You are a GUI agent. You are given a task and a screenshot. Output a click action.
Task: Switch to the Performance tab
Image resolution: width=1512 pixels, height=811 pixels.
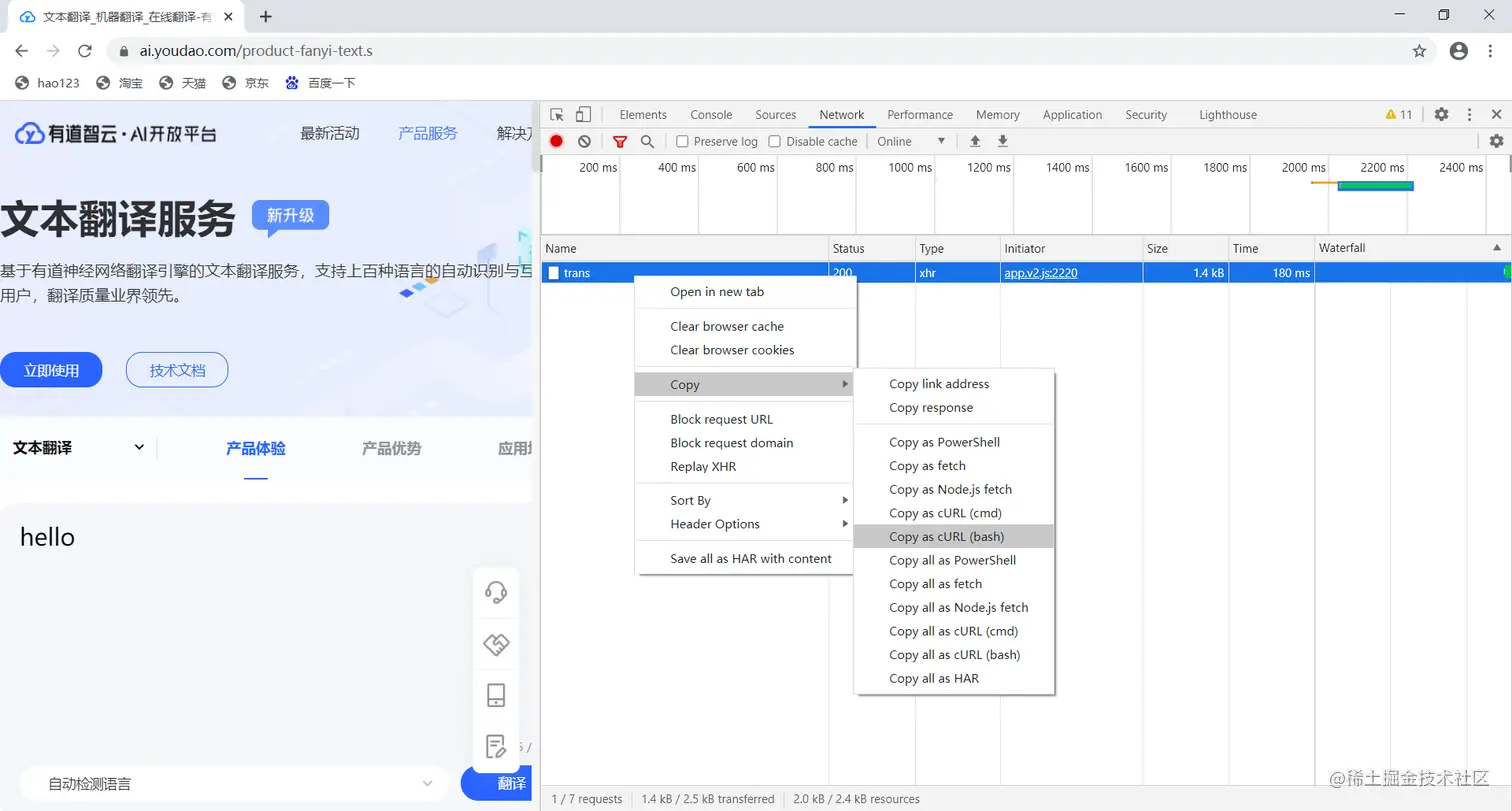(920, 115)
